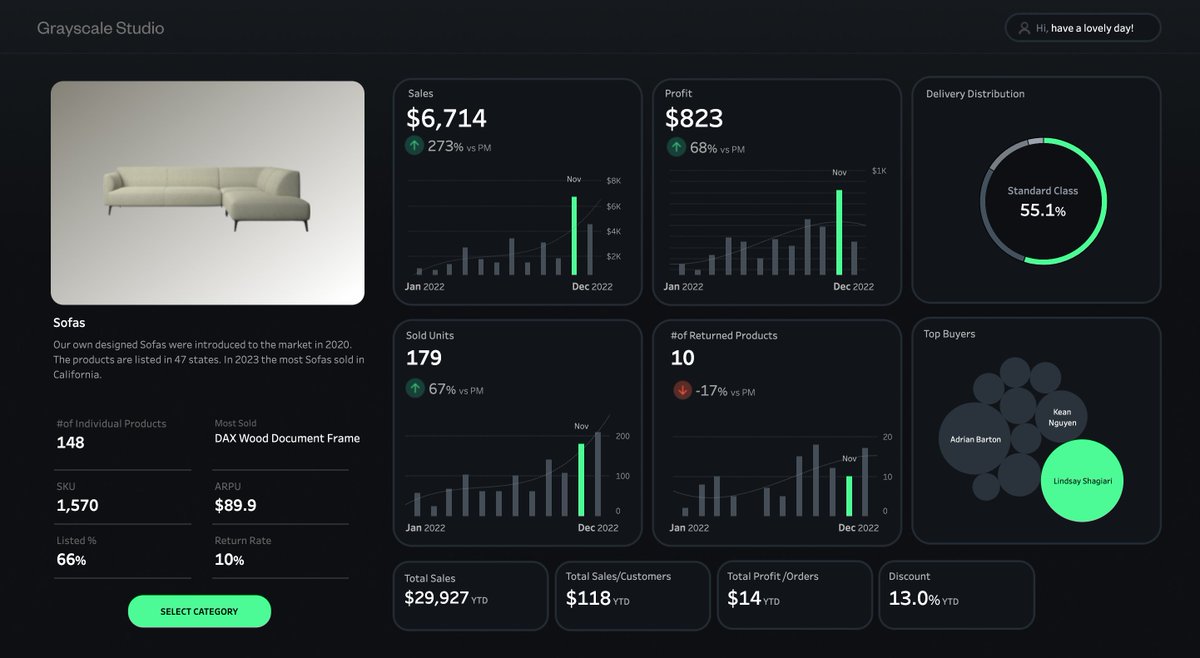Click the Sofas category heading
Viewport: 1200px width, 658px height.
(x=69, y=323)
